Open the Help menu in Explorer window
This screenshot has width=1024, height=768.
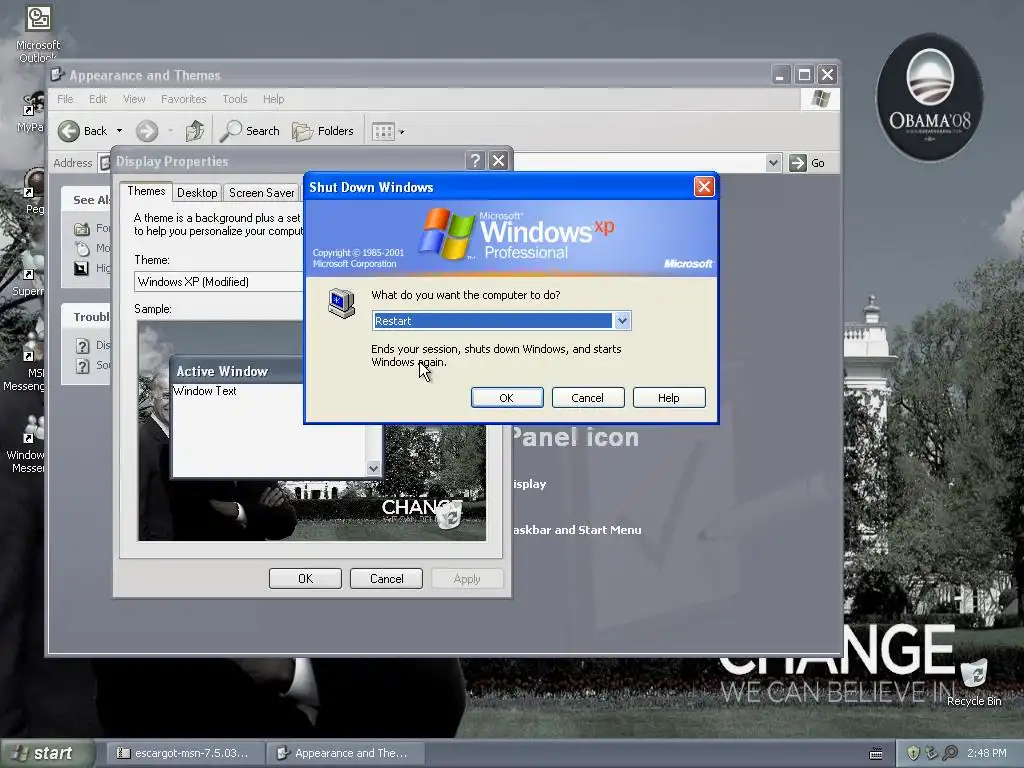[x=274, y=99]
